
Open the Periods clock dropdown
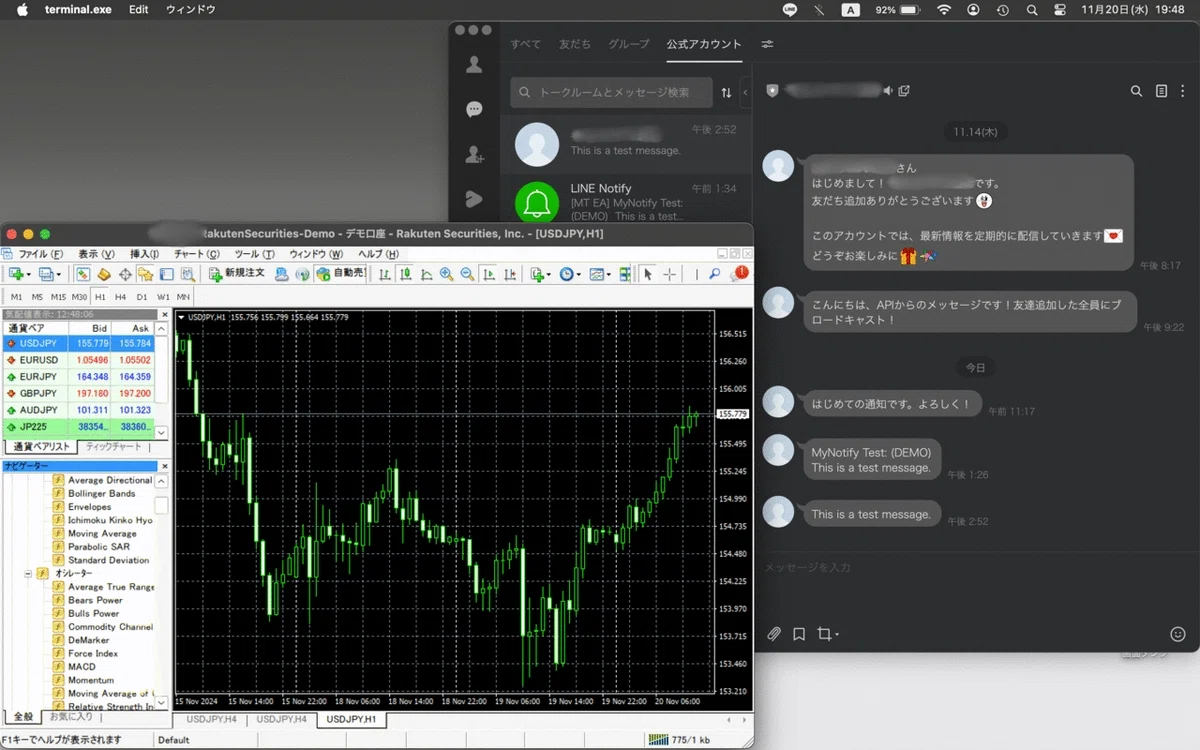(571, 274)
